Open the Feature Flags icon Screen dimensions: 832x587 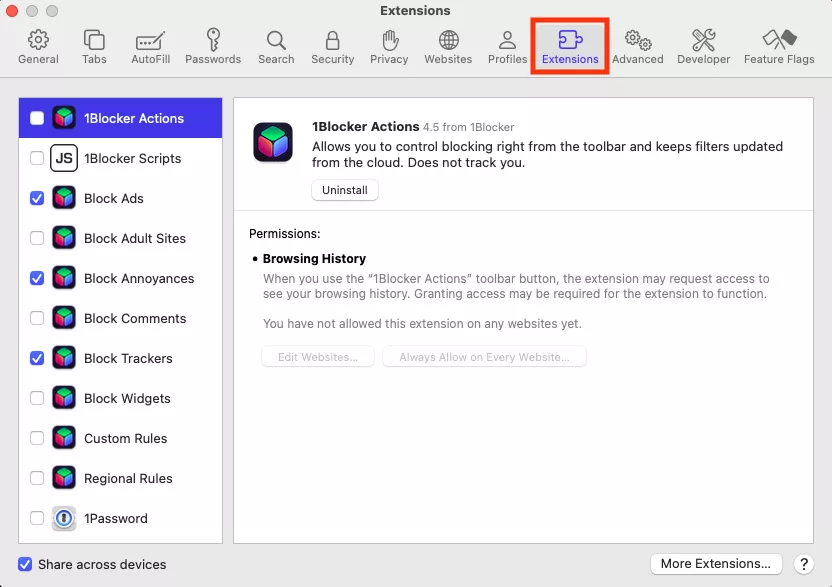779,39
